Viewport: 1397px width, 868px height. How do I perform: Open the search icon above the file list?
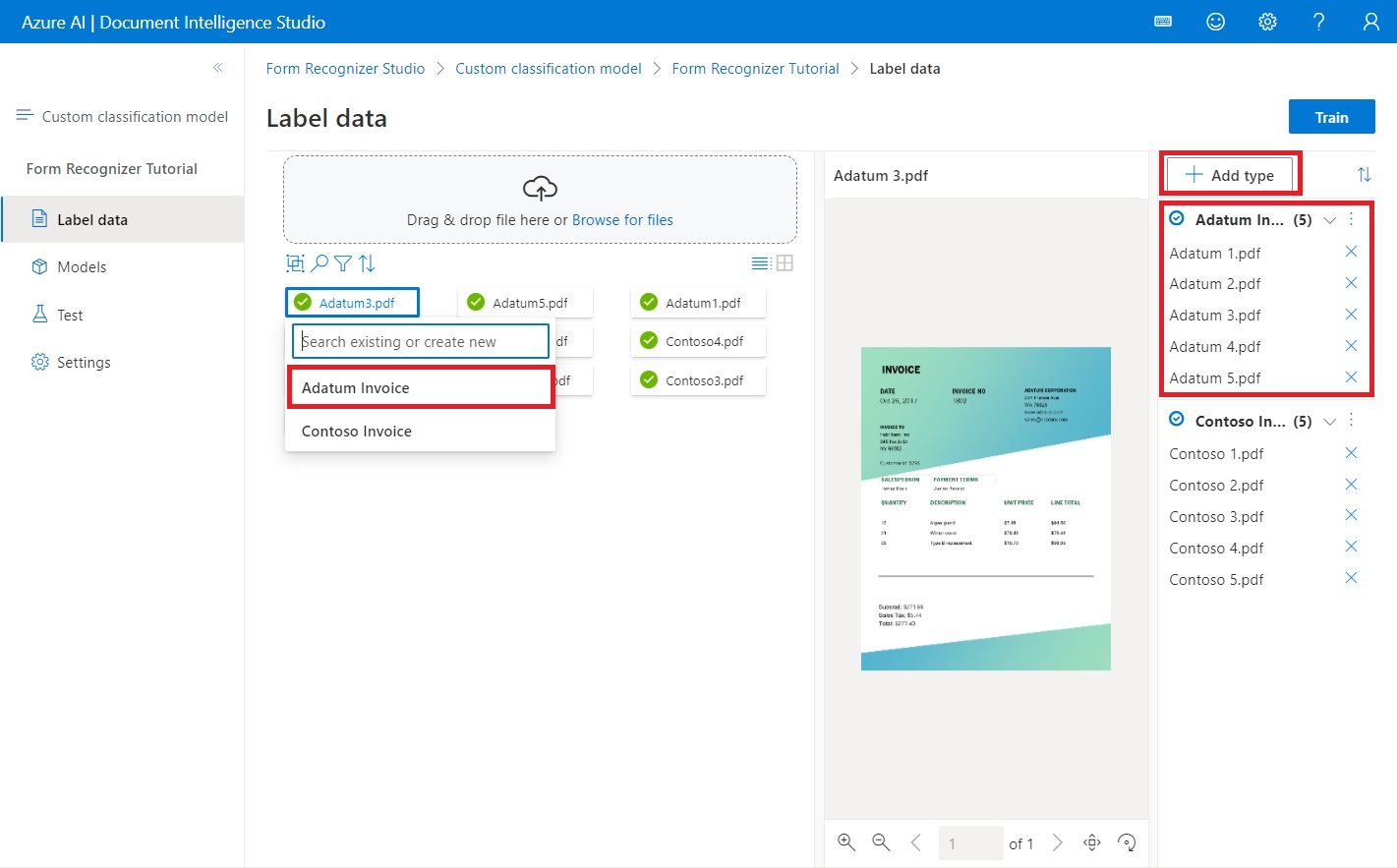tap(320, 263)
